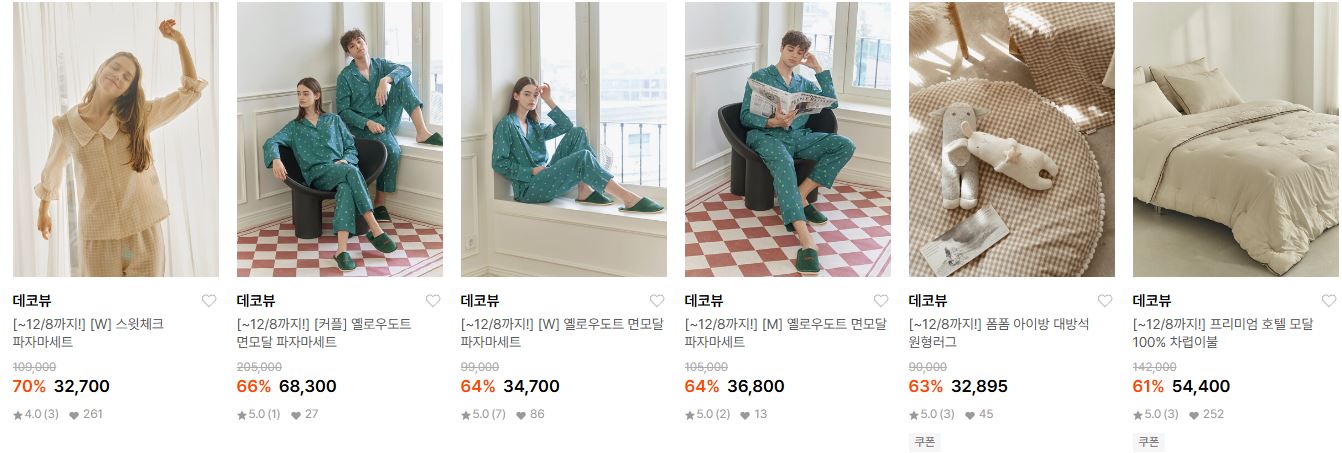Screen dimensions: 1342x453
Task: Open couple in green pajamas product image
Action: [340, 139]
